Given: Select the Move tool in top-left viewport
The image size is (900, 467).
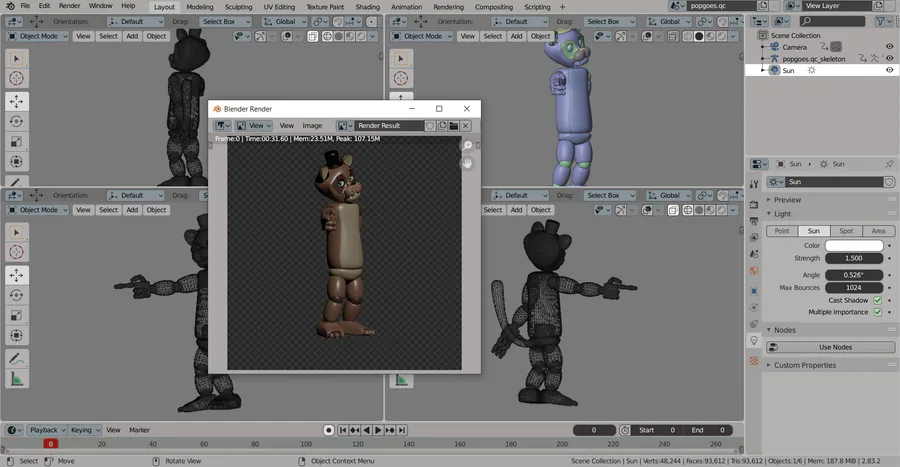Looking at the screenshot, I should [x=16, y=102].
